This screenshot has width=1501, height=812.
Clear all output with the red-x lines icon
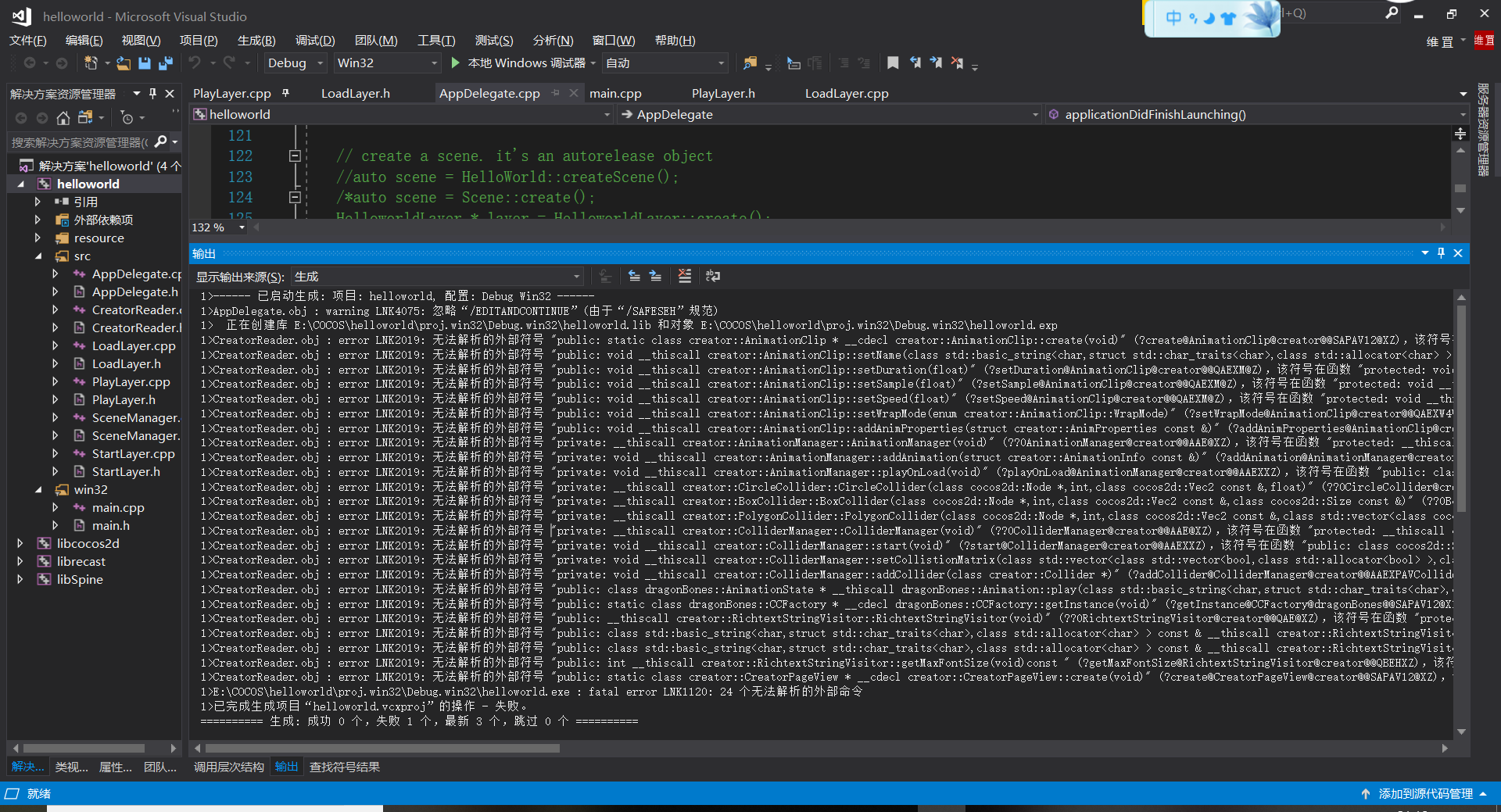tap(684, 276)
